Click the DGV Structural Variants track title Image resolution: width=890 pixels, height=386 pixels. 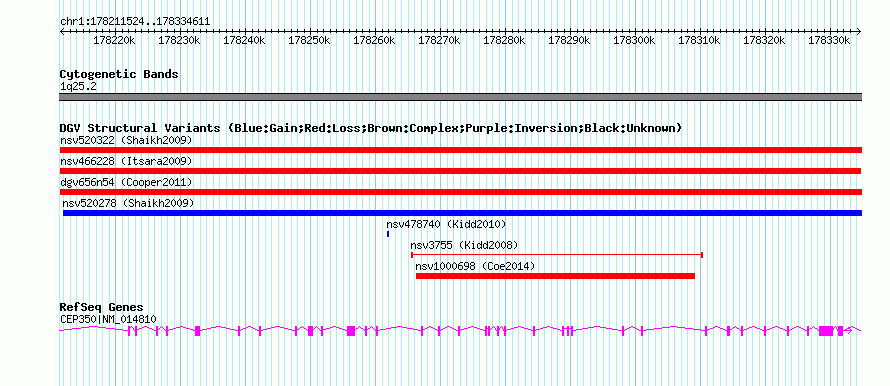pyautogui.click(x=371, y=128)
